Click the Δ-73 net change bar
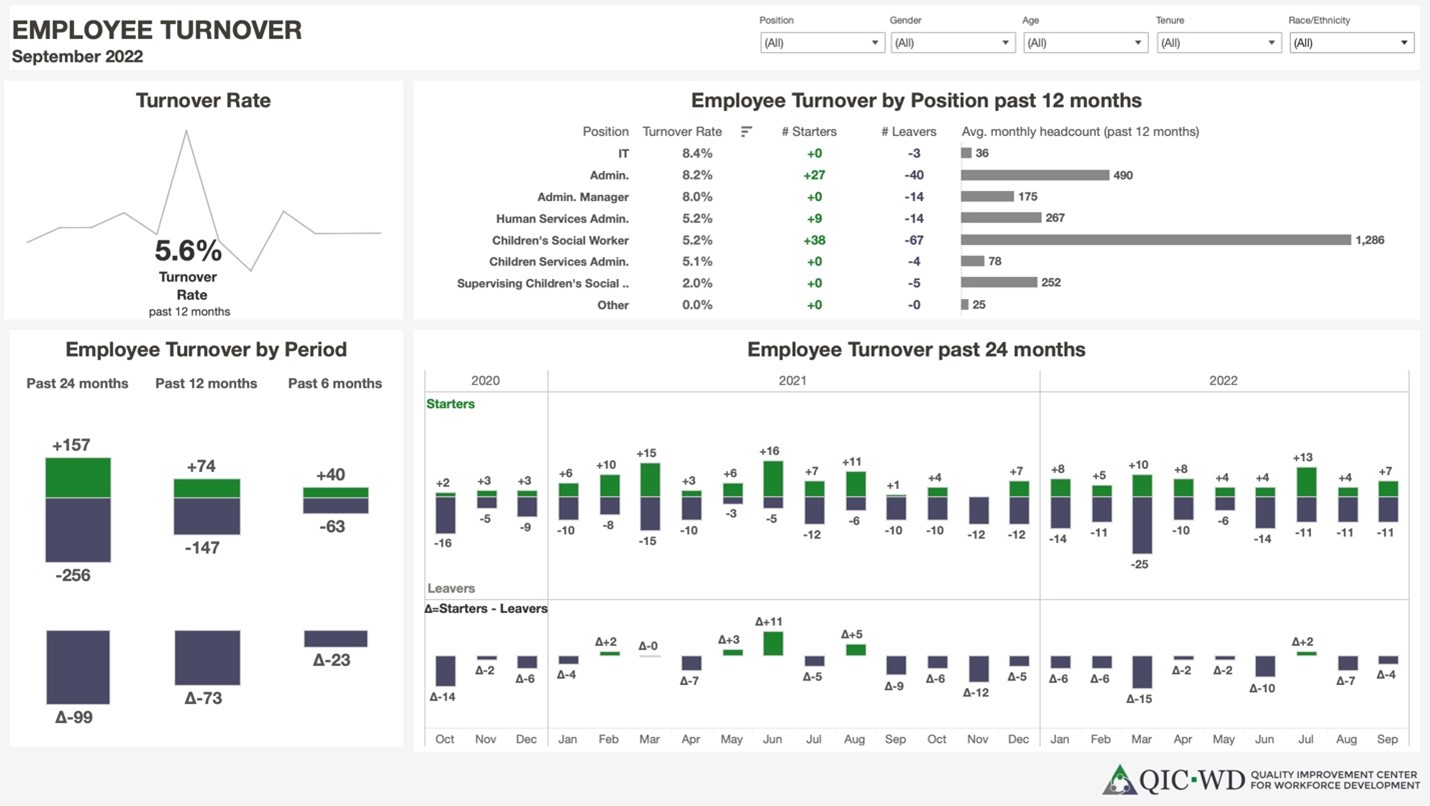The height and width of the screenshot is (806, 1430). 207,657
